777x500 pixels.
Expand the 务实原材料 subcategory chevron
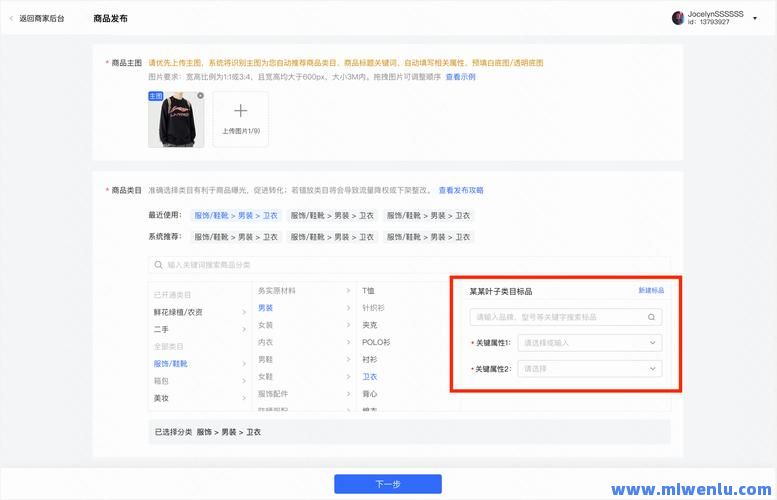[348, 291]
